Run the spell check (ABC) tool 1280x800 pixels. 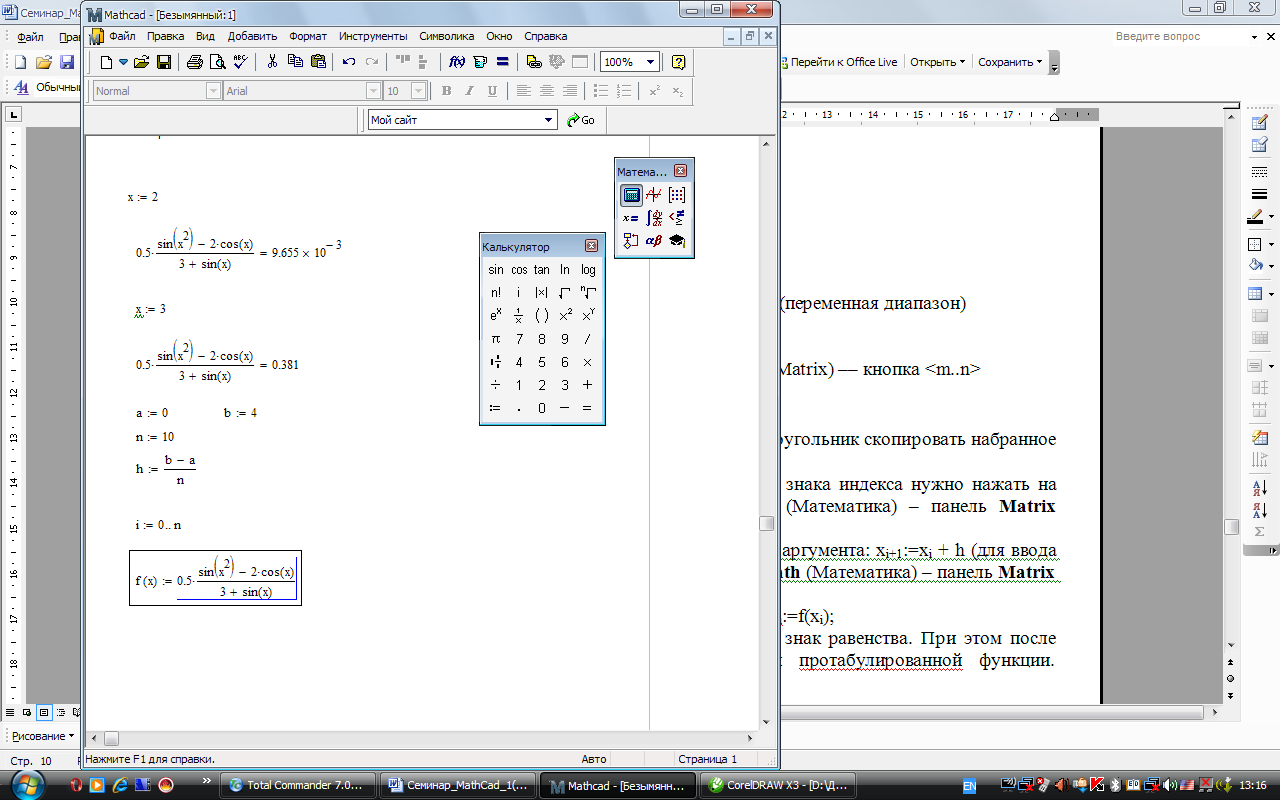click(x=240, y=62)
